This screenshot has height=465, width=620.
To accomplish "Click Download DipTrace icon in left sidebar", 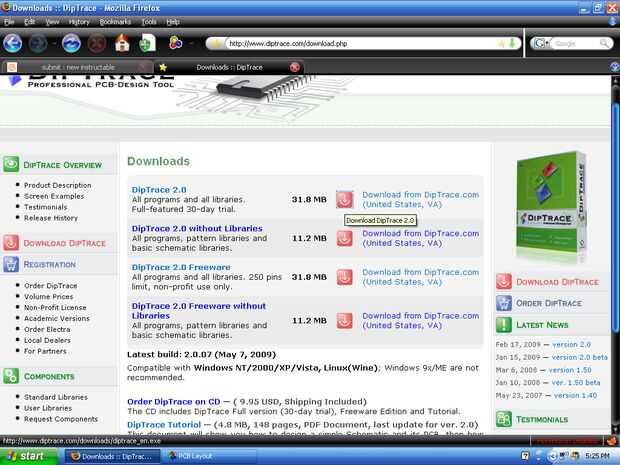I will point(11,242).
